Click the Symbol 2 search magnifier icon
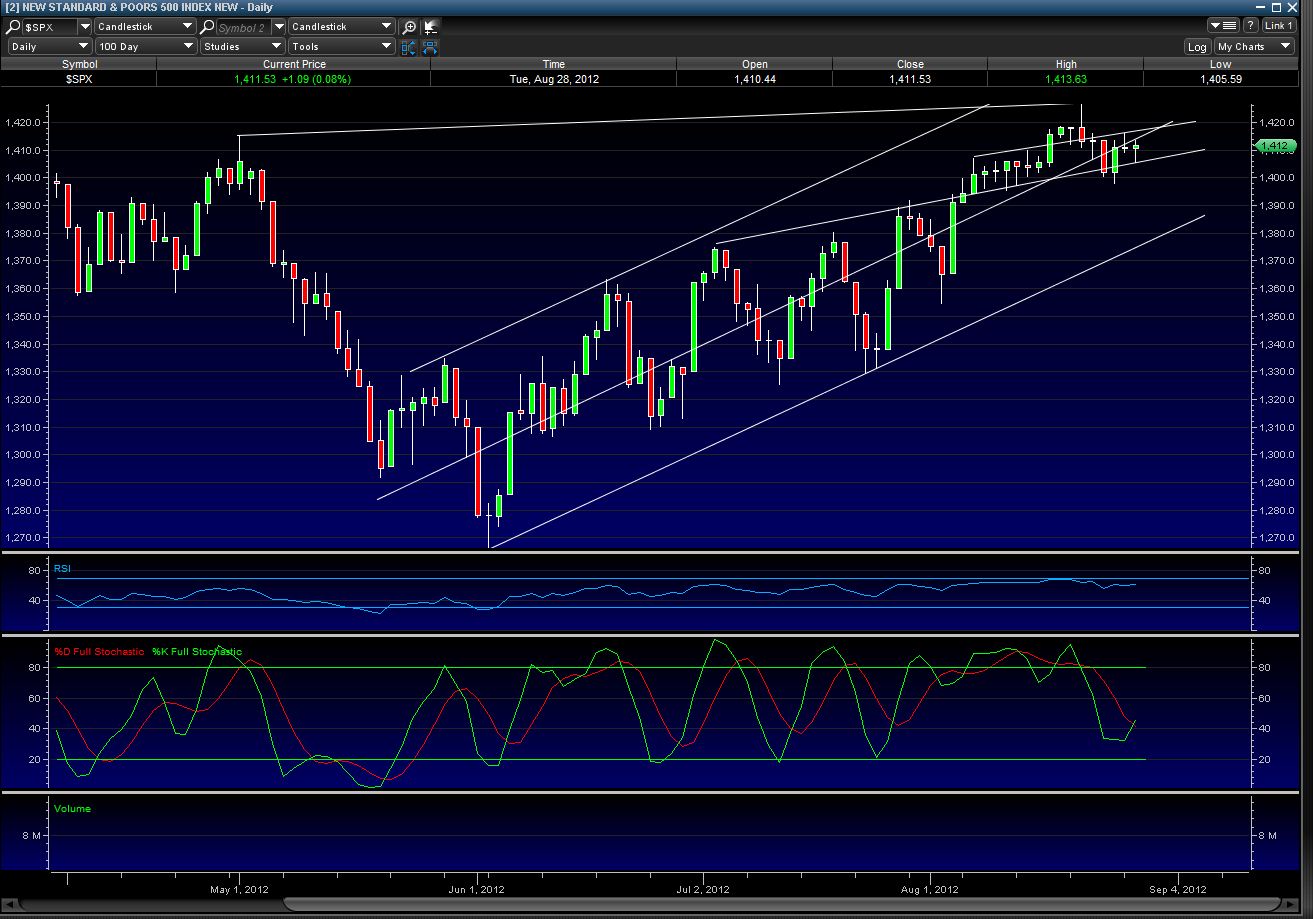 pyautogui.click(x=208, y=27)
